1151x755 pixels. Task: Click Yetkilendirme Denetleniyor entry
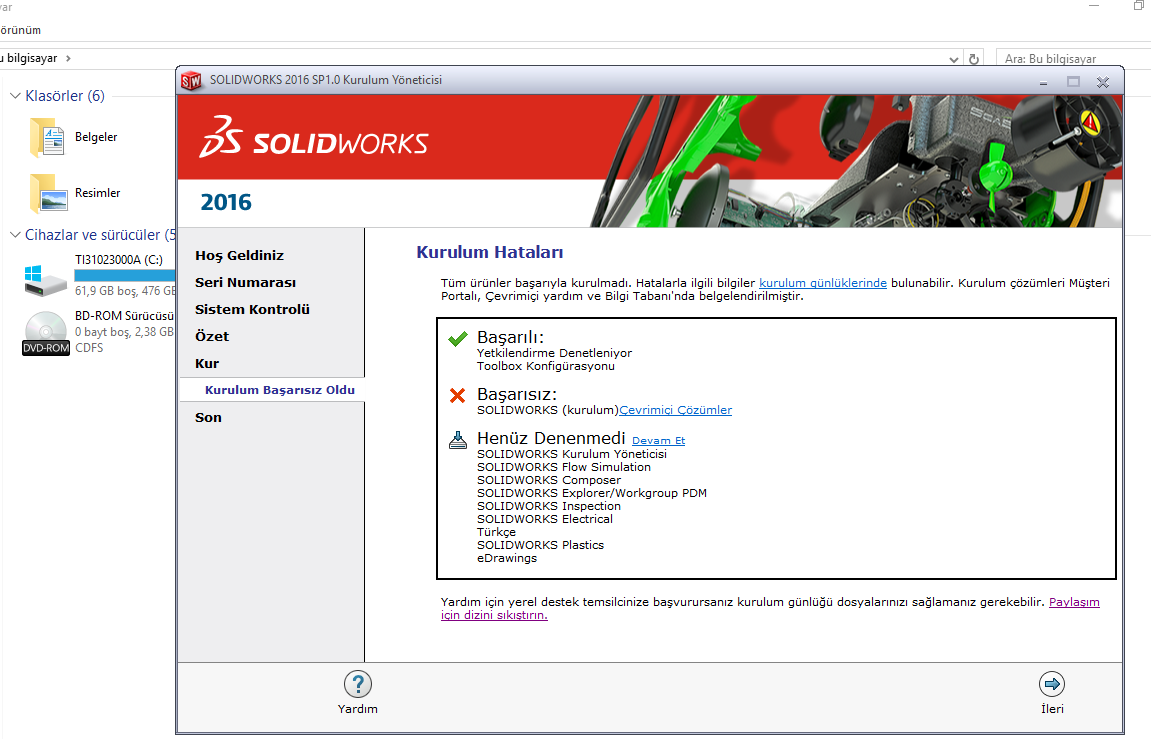(x=554, y=353)
